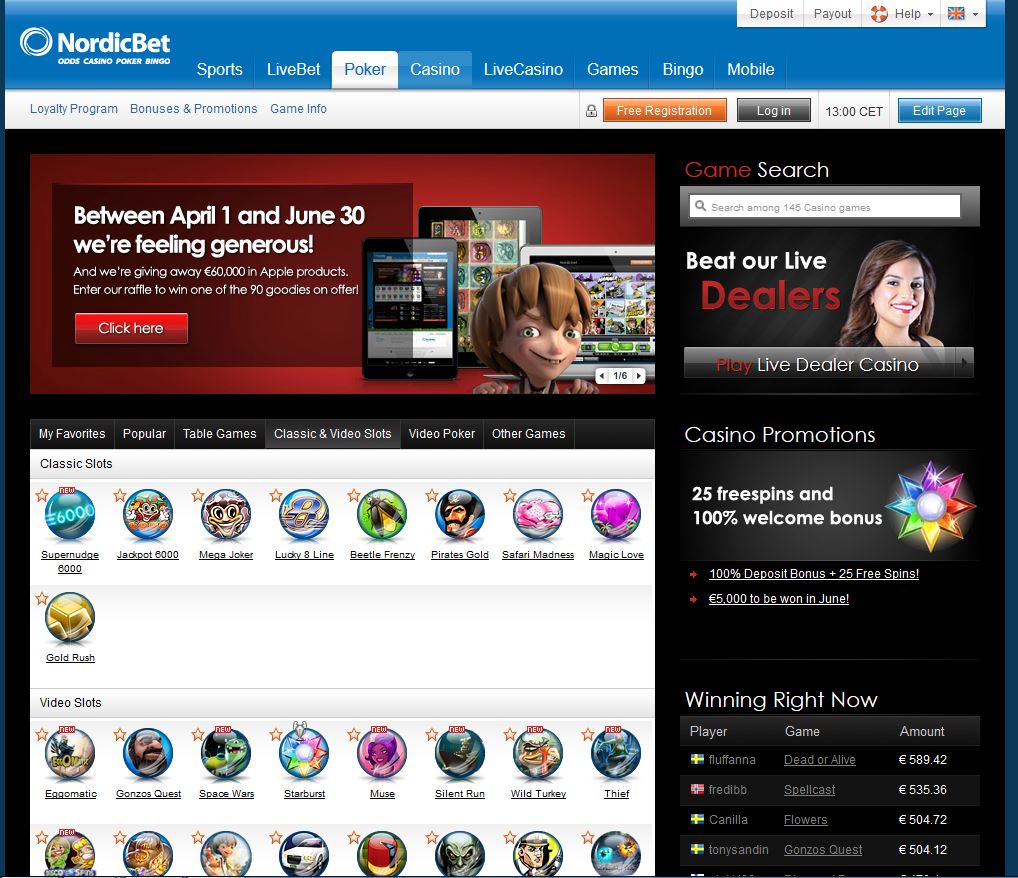Open the 100% Deposit Bonus + 25 Free Spins link

(x=813, y=574)
